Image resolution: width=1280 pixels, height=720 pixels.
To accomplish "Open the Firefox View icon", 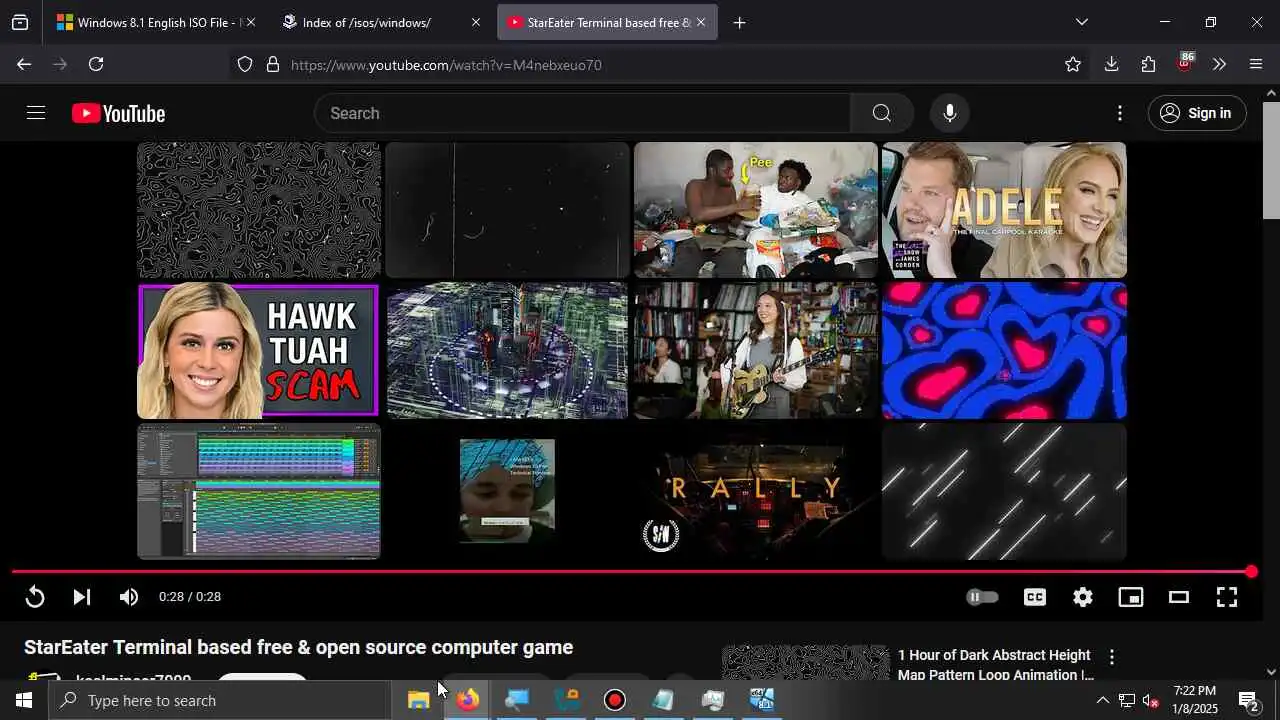I will pos(20,22).
